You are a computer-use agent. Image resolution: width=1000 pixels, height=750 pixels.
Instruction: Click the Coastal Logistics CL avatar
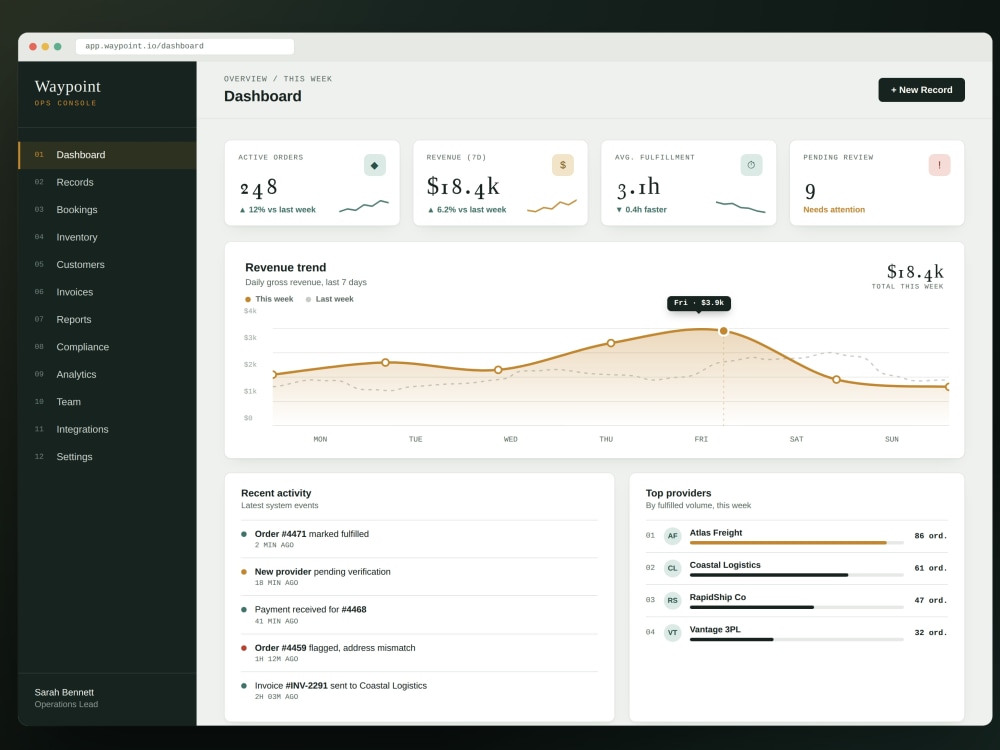672,568
